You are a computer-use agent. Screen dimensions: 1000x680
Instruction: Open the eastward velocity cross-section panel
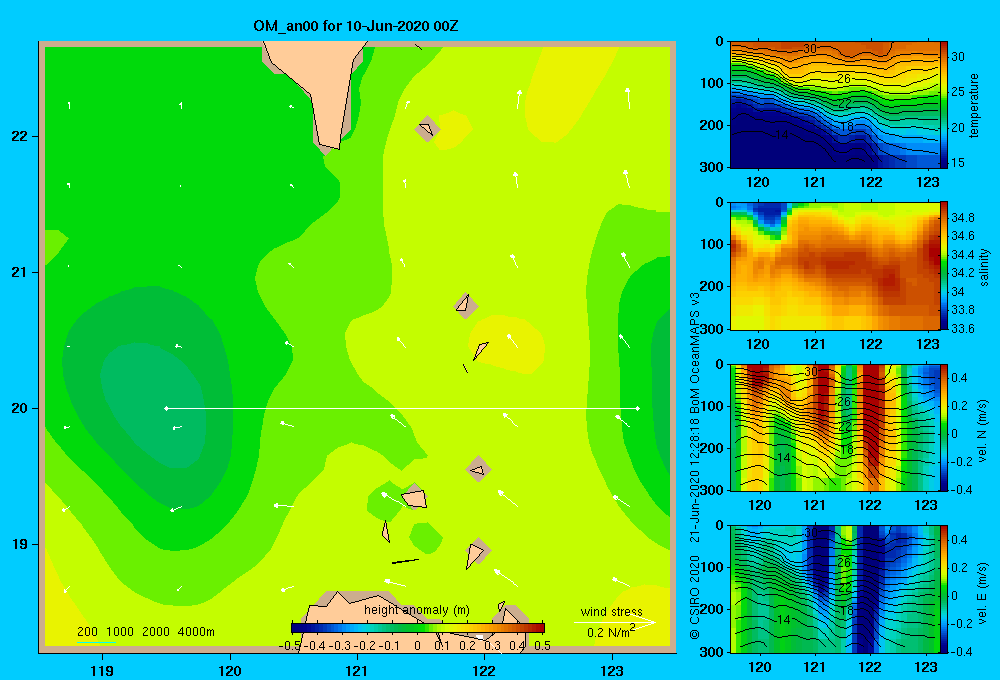[834, 589]
